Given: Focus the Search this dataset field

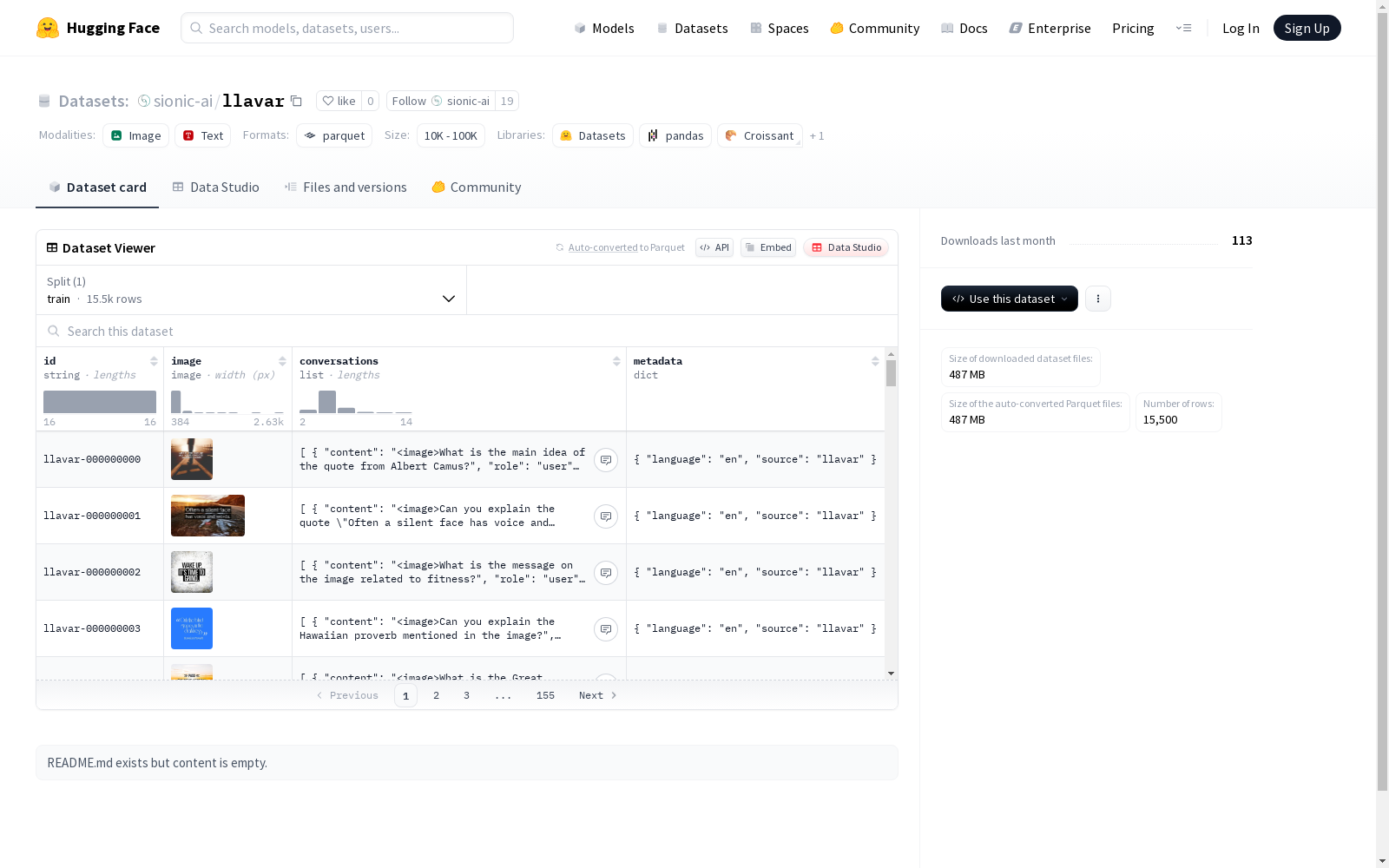Looking at the screenshot, I should (x=467, y=332).
